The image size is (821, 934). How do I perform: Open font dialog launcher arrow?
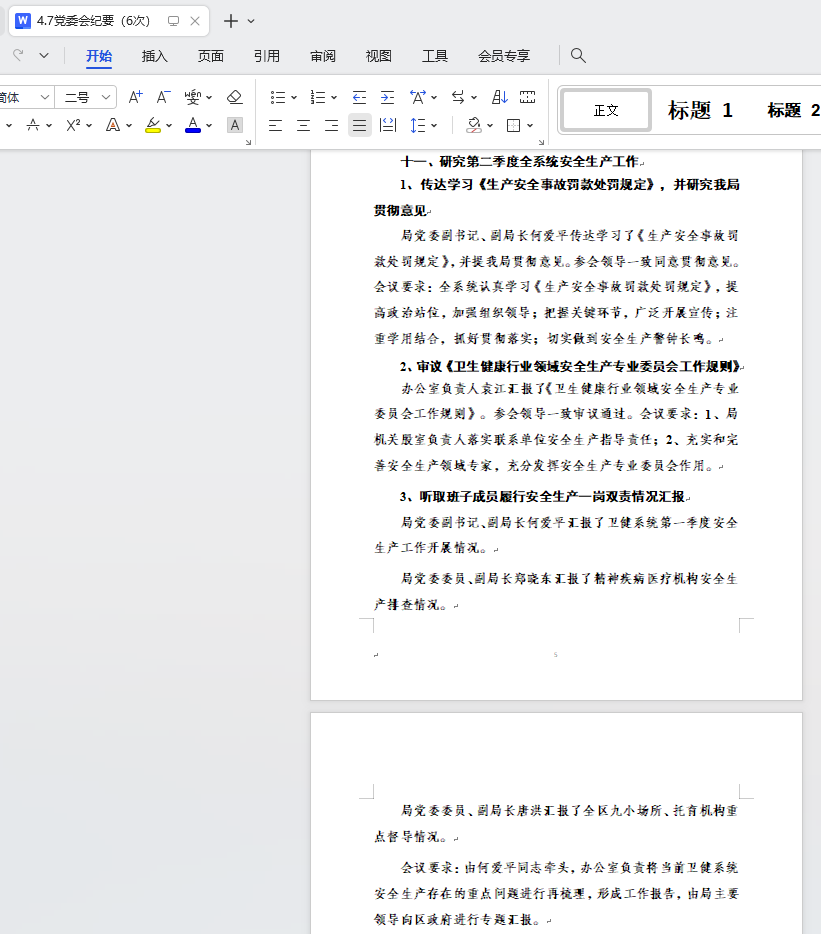point(248,142)
